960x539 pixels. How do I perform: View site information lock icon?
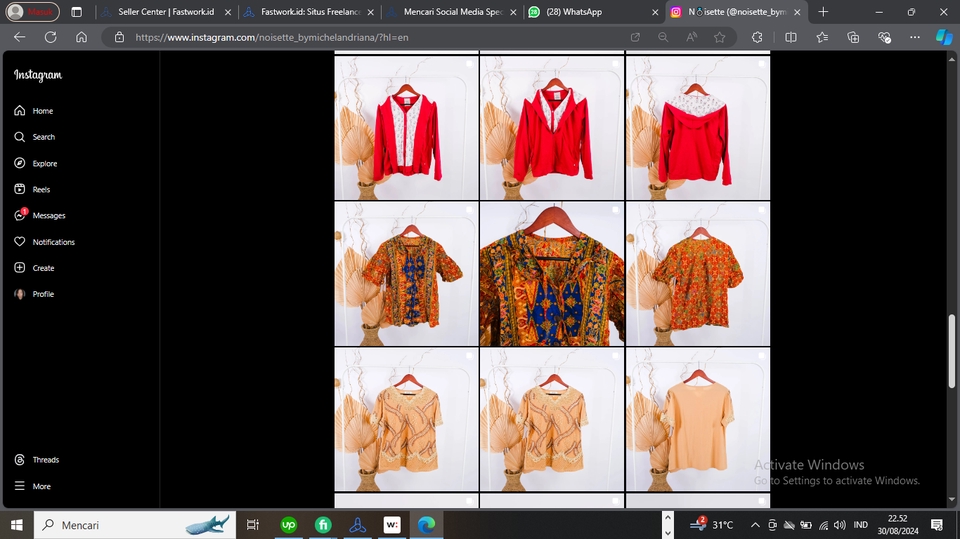[119, 37]
